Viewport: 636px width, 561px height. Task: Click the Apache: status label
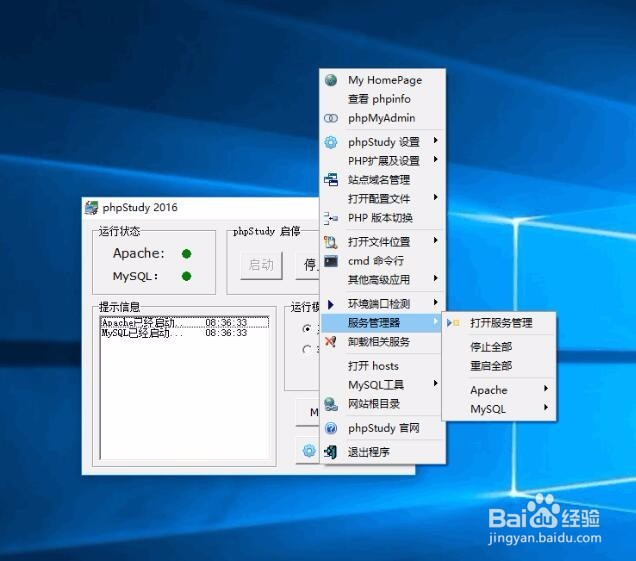(x=139, y=253)
